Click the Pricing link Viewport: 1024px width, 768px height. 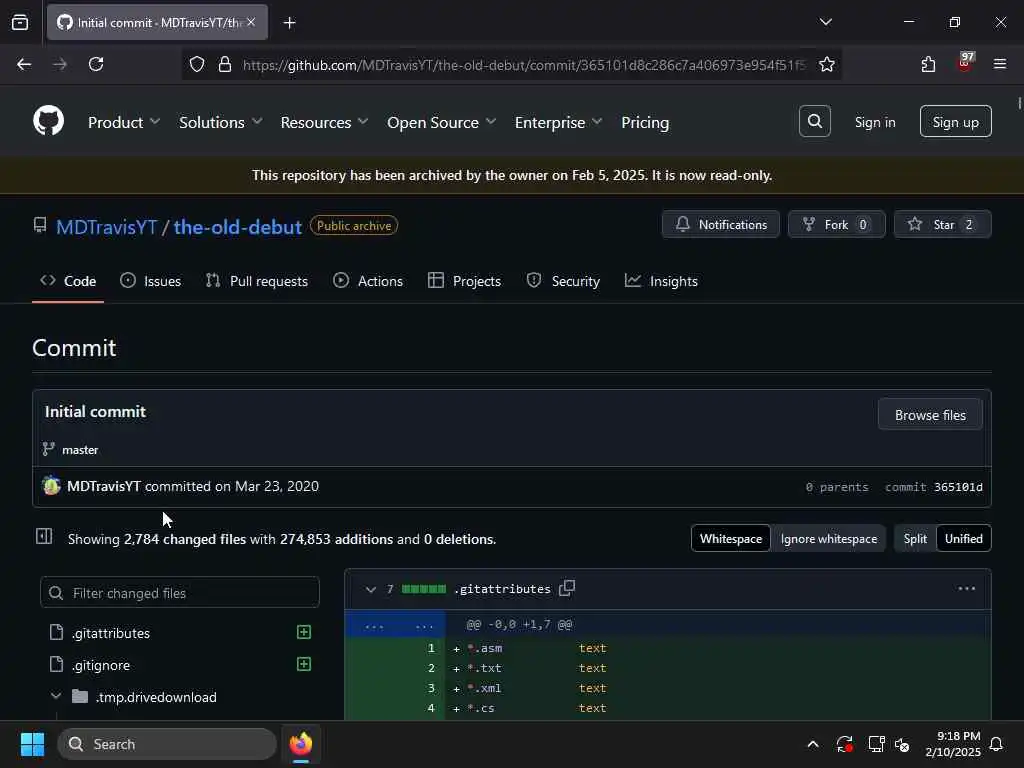point(645,122)
